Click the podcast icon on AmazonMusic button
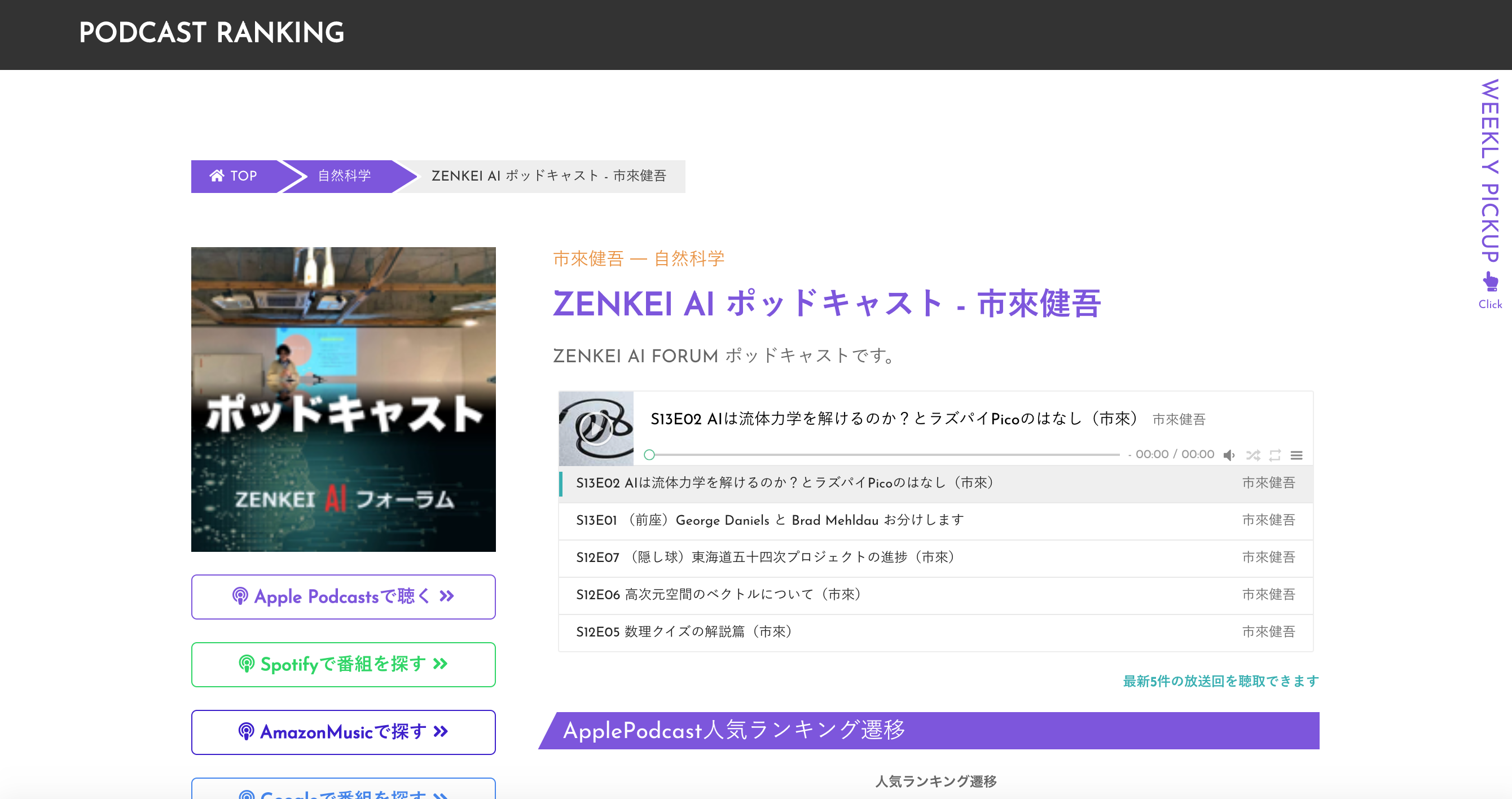Screen dimensions: 1512x799 247,732
